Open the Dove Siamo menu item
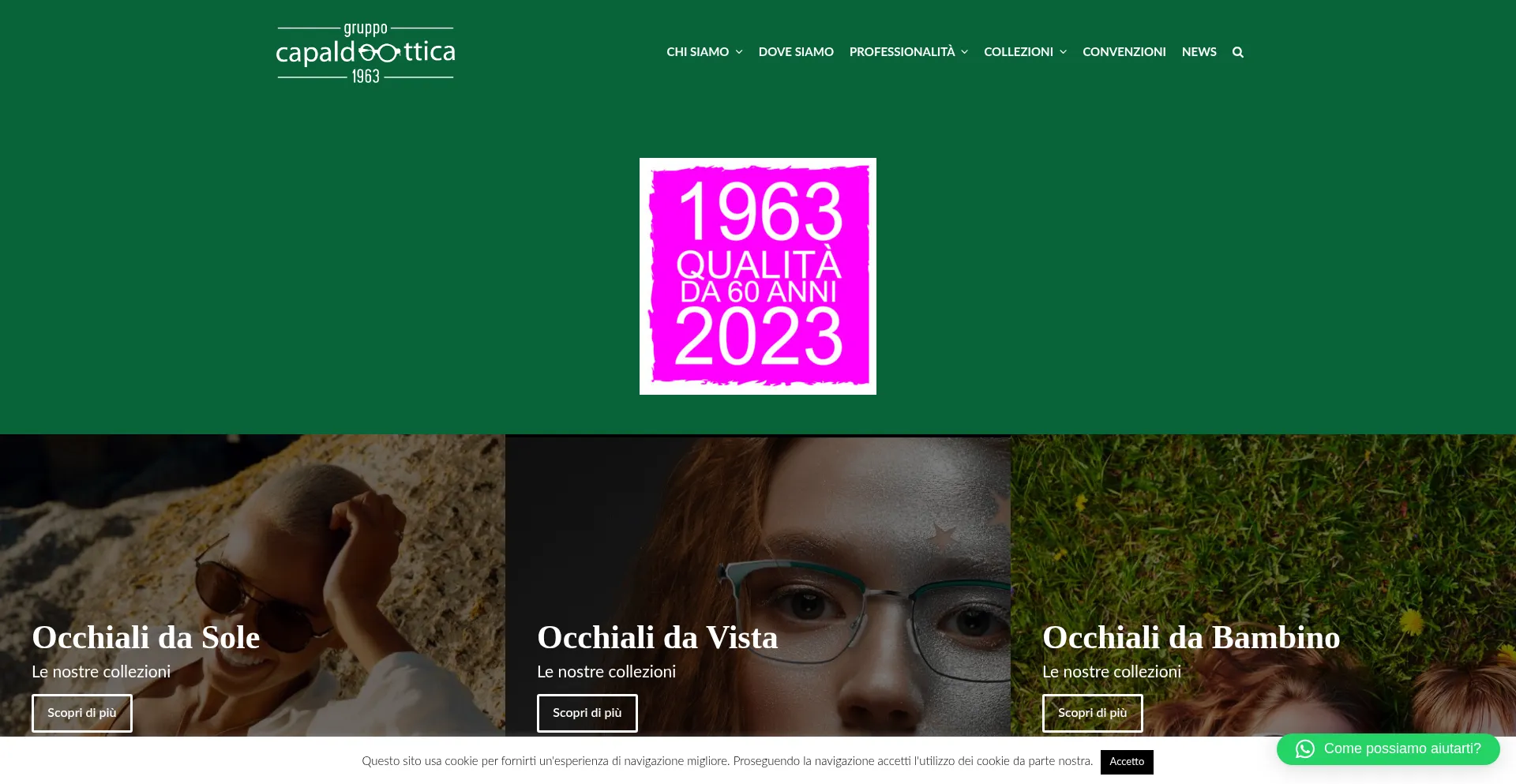Screen dimensions: 1516x784 [796, 52]
